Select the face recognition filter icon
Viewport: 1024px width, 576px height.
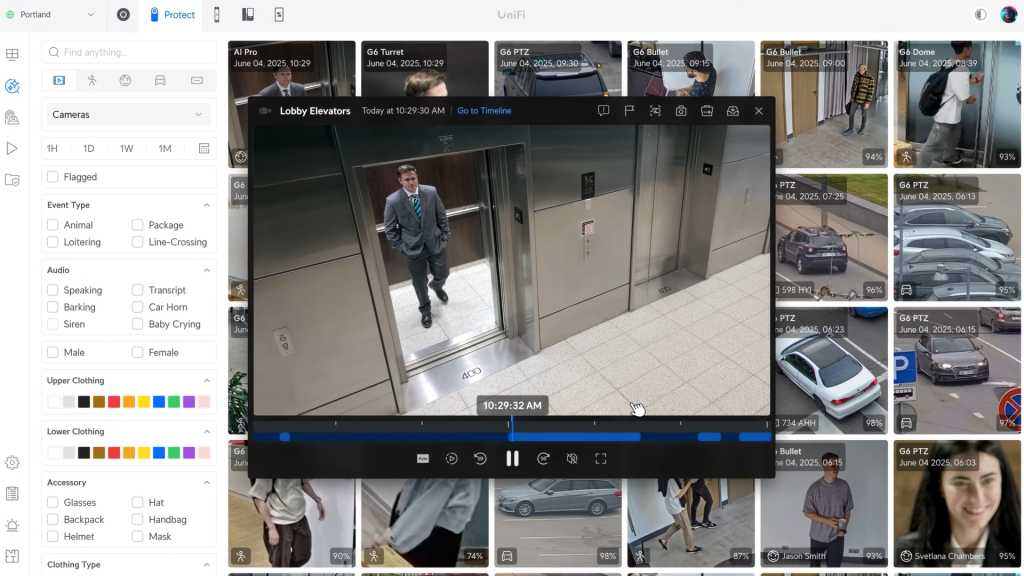126,80
